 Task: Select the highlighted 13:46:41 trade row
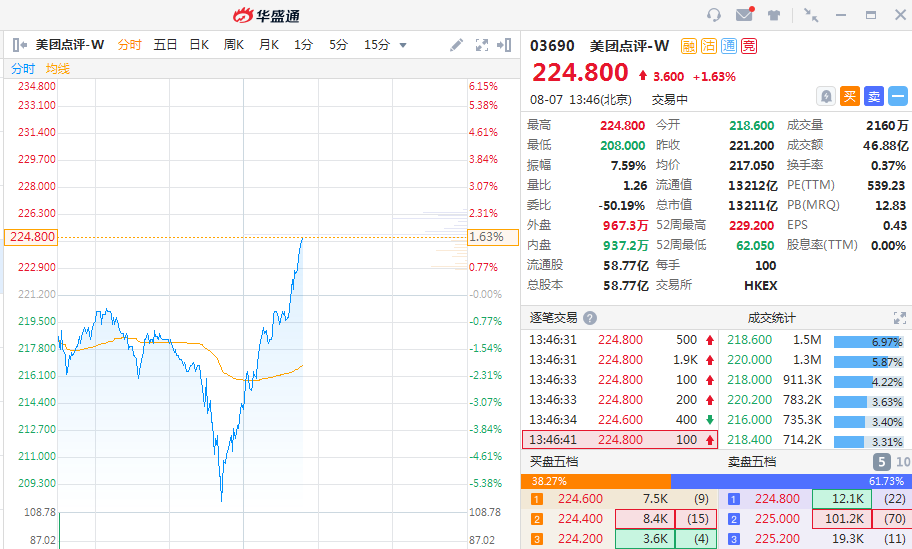click(x=620, y=440)
